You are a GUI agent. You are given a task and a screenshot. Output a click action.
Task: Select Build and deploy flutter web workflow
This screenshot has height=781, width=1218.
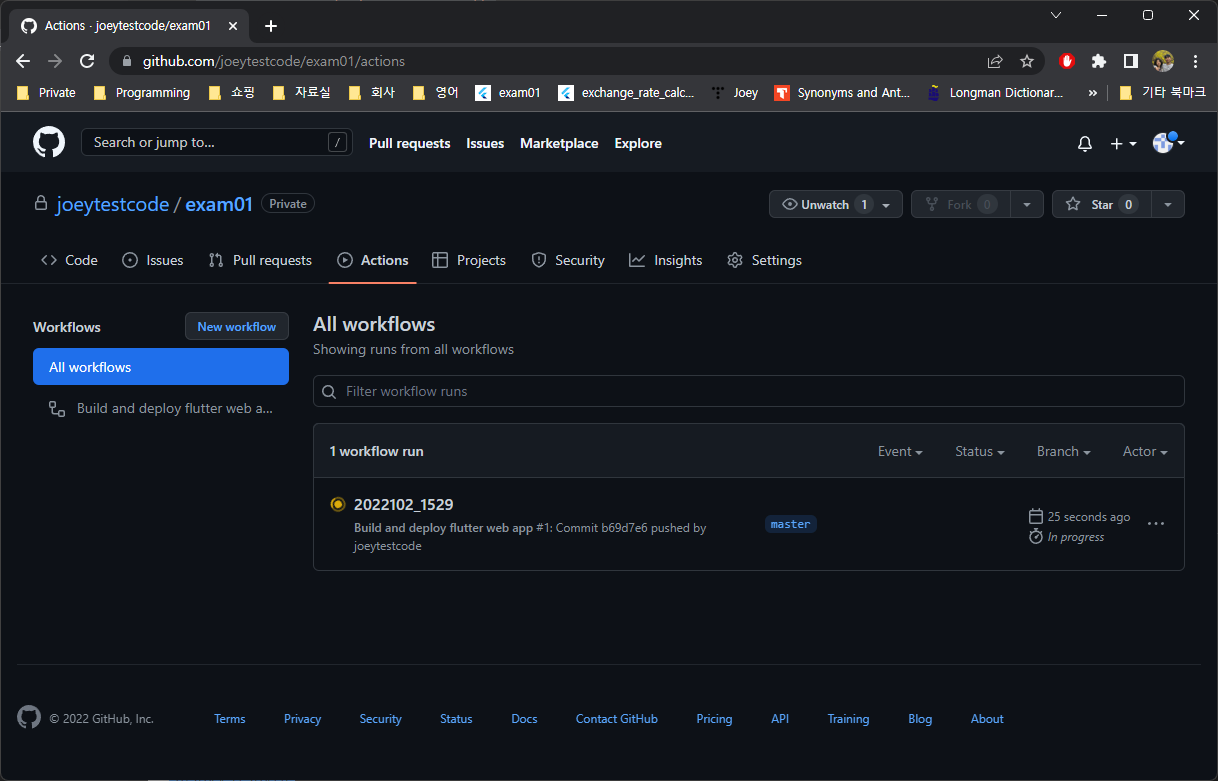tap(161, 408)
